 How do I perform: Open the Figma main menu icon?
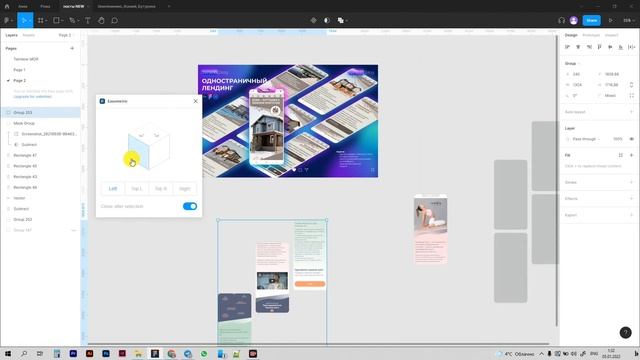tap(7, 20)
